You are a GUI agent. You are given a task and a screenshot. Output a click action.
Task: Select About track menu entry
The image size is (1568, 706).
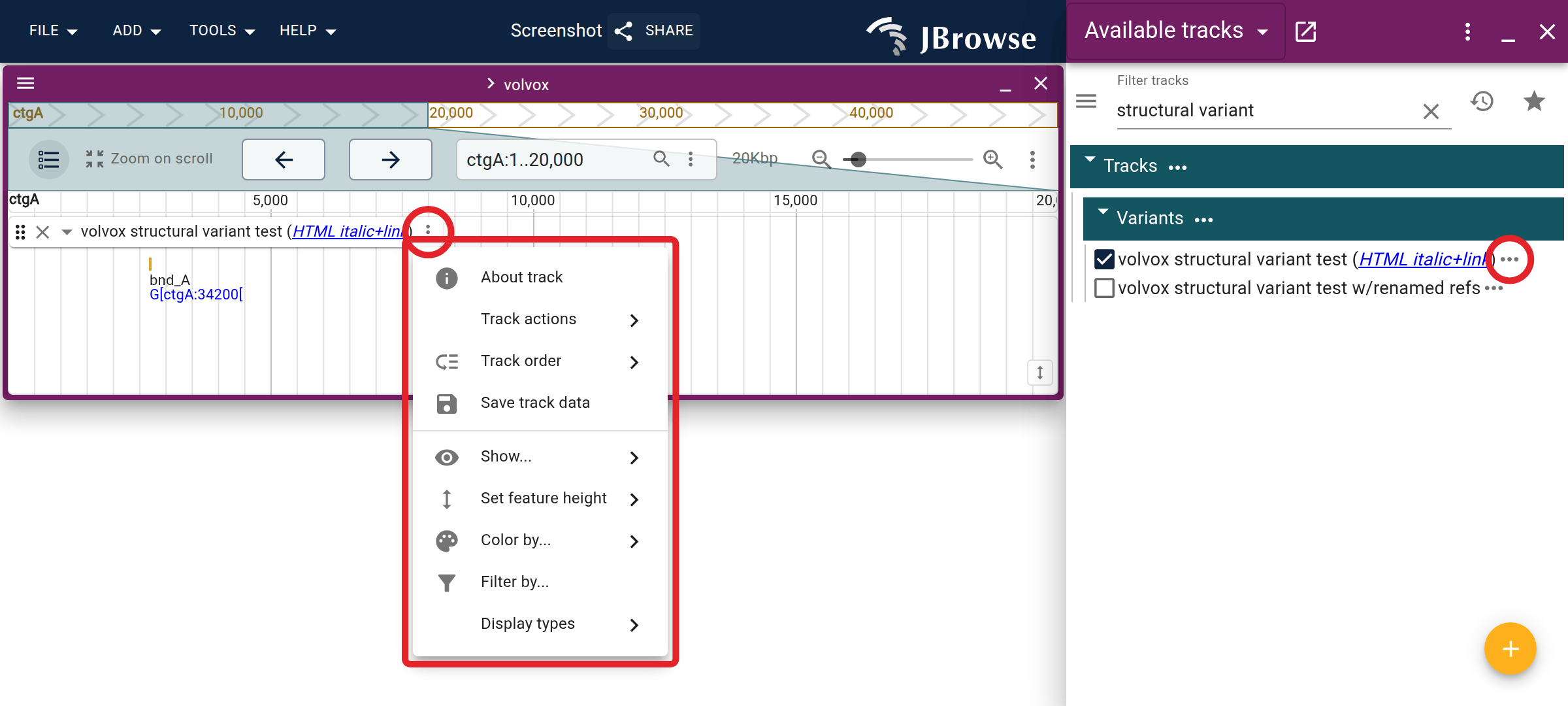540,277
